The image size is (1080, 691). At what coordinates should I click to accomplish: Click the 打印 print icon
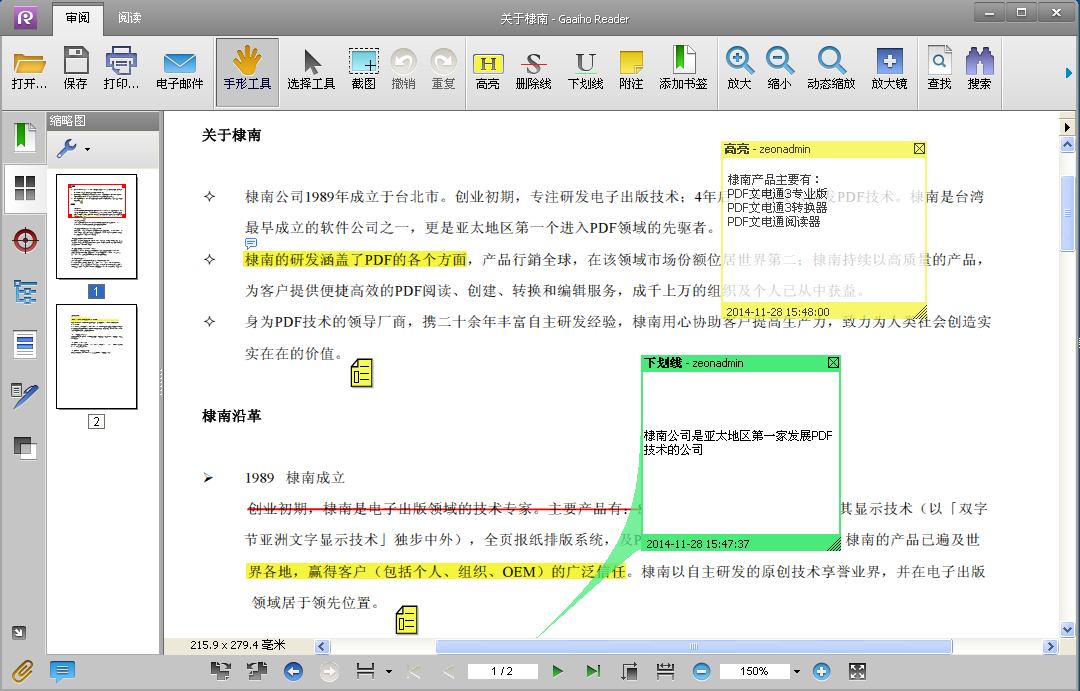pos(121,68)
